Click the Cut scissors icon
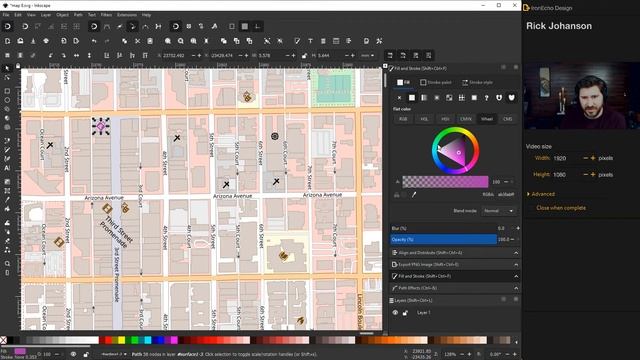 coord(137,41)
